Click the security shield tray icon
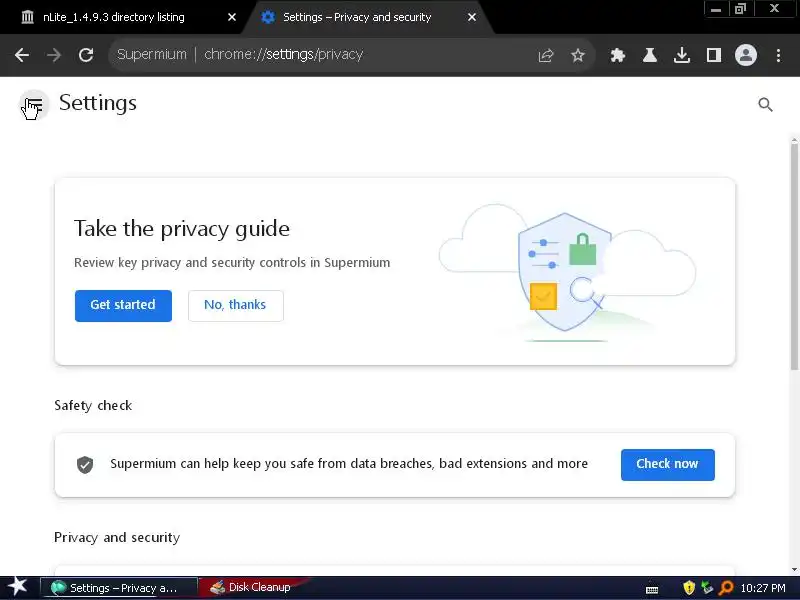Screen dimensions: 800x600 689,588
